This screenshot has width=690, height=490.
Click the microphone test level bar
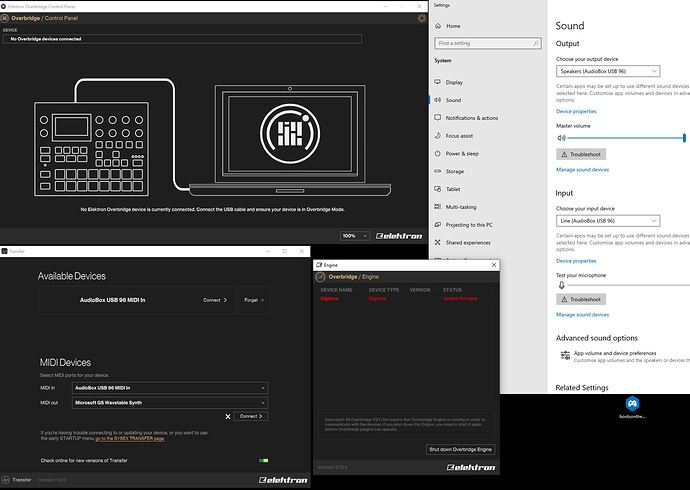[x=628, y=285]
